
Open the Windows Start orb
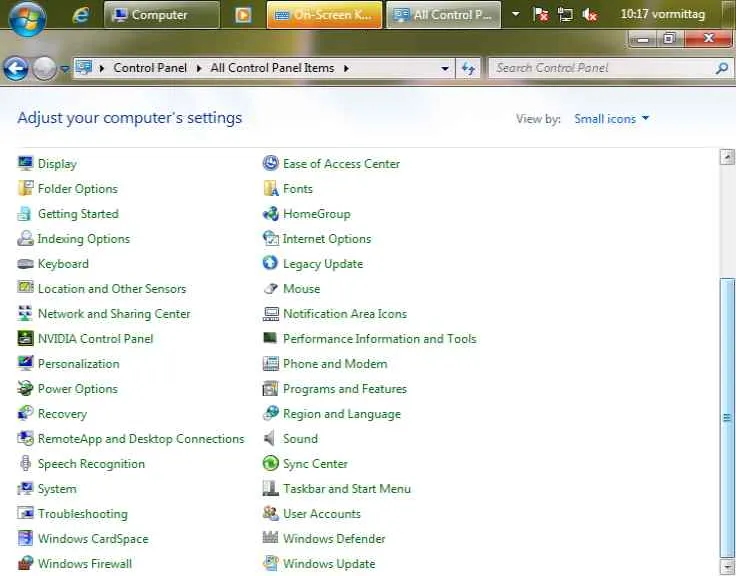27,18
